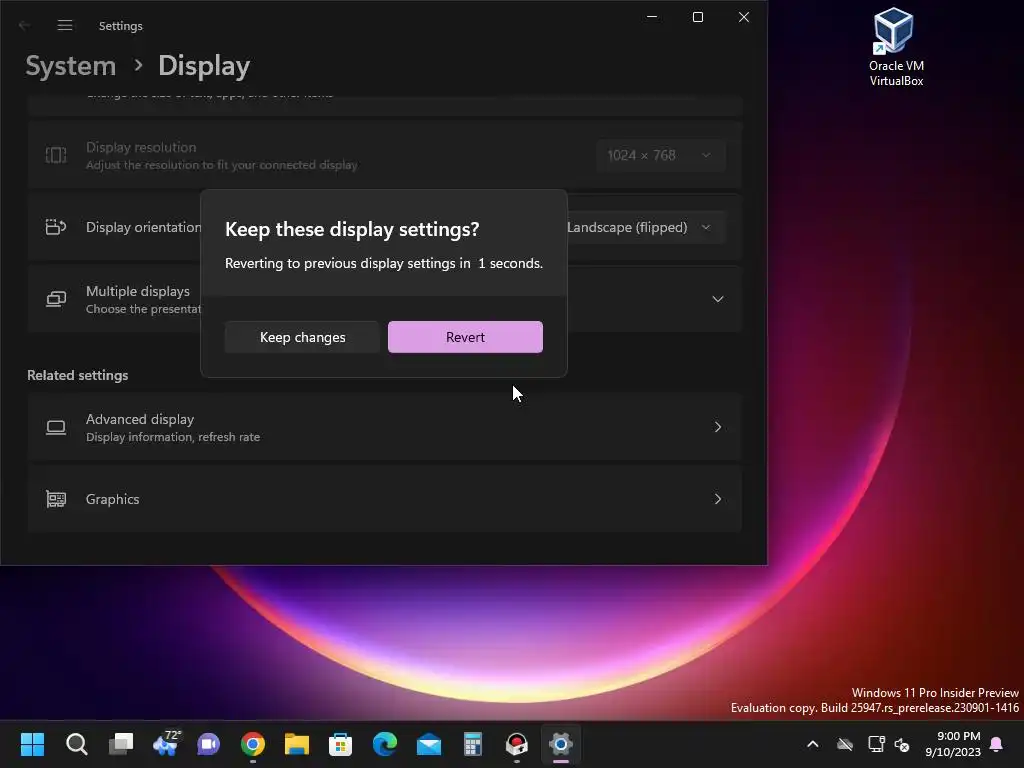This screenshot has height=768, width=1024.
Task: Expand the Multiple displays section
Action: [x=718, y=299]
